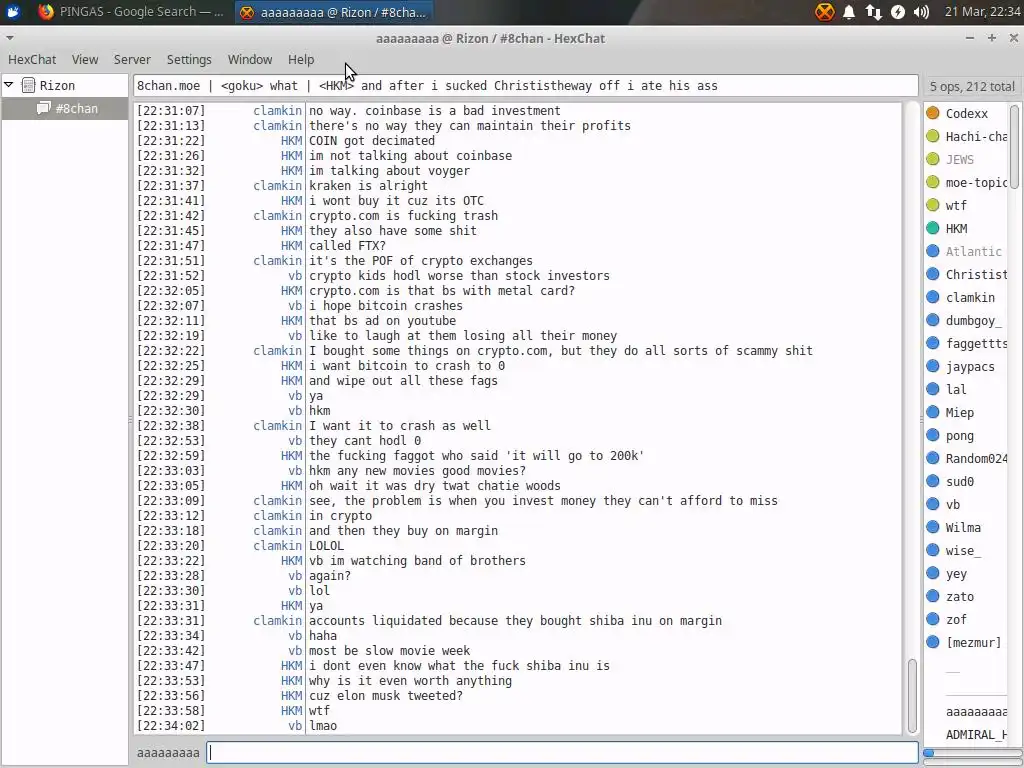This screenshot has width=1024, height=768.
Task: Select user dumbgoy_ in the user list
Action: click(x=973, y=321)
